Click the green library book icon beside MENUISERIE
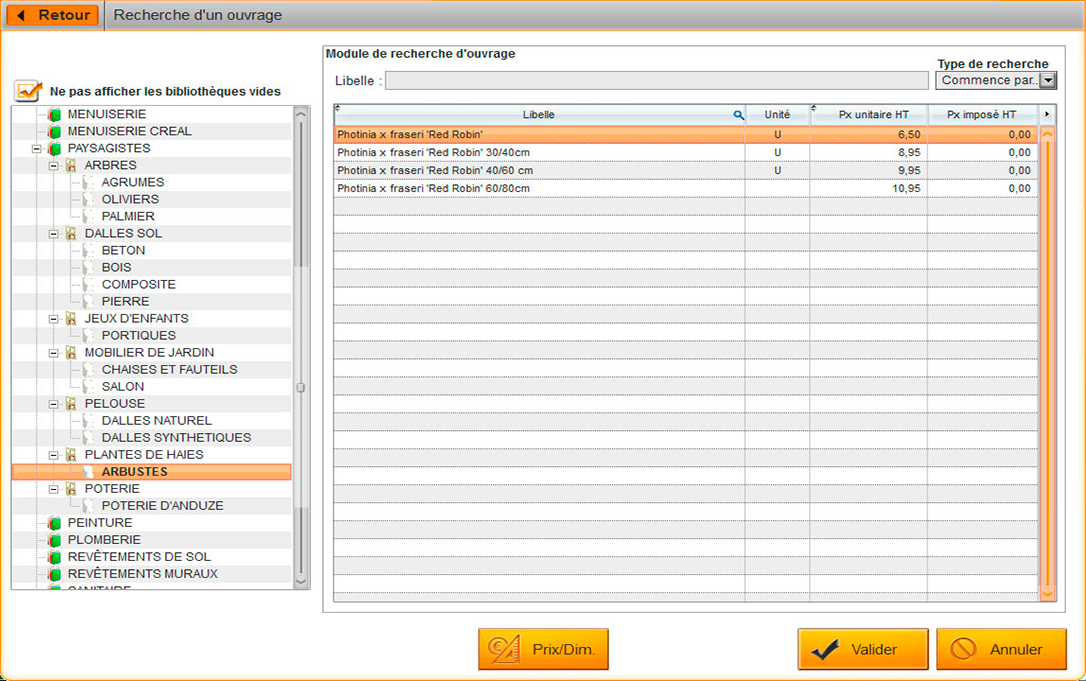This screenshot has height=681, width=1086. [54, 114]
